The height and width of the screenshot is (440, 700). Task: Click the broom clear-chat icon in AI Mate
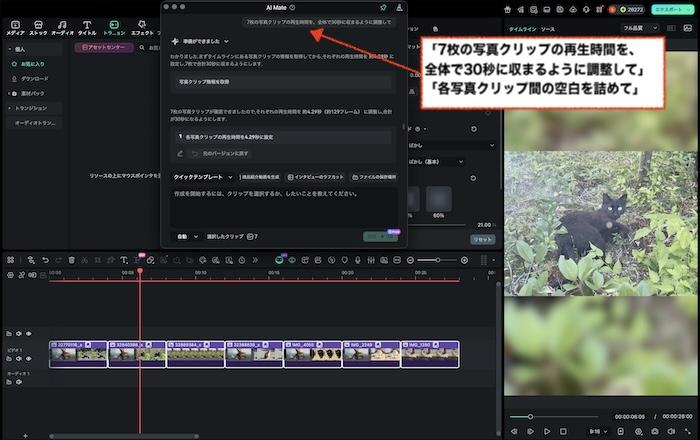pyautogui.click(x=399, y=8)
